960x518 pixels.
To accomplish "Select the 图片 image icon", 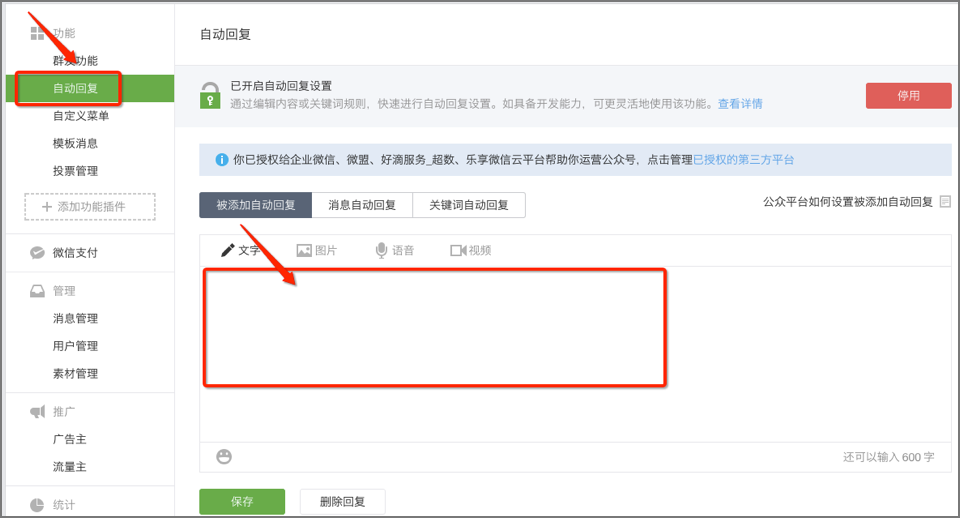I will (x=304, y=250).
